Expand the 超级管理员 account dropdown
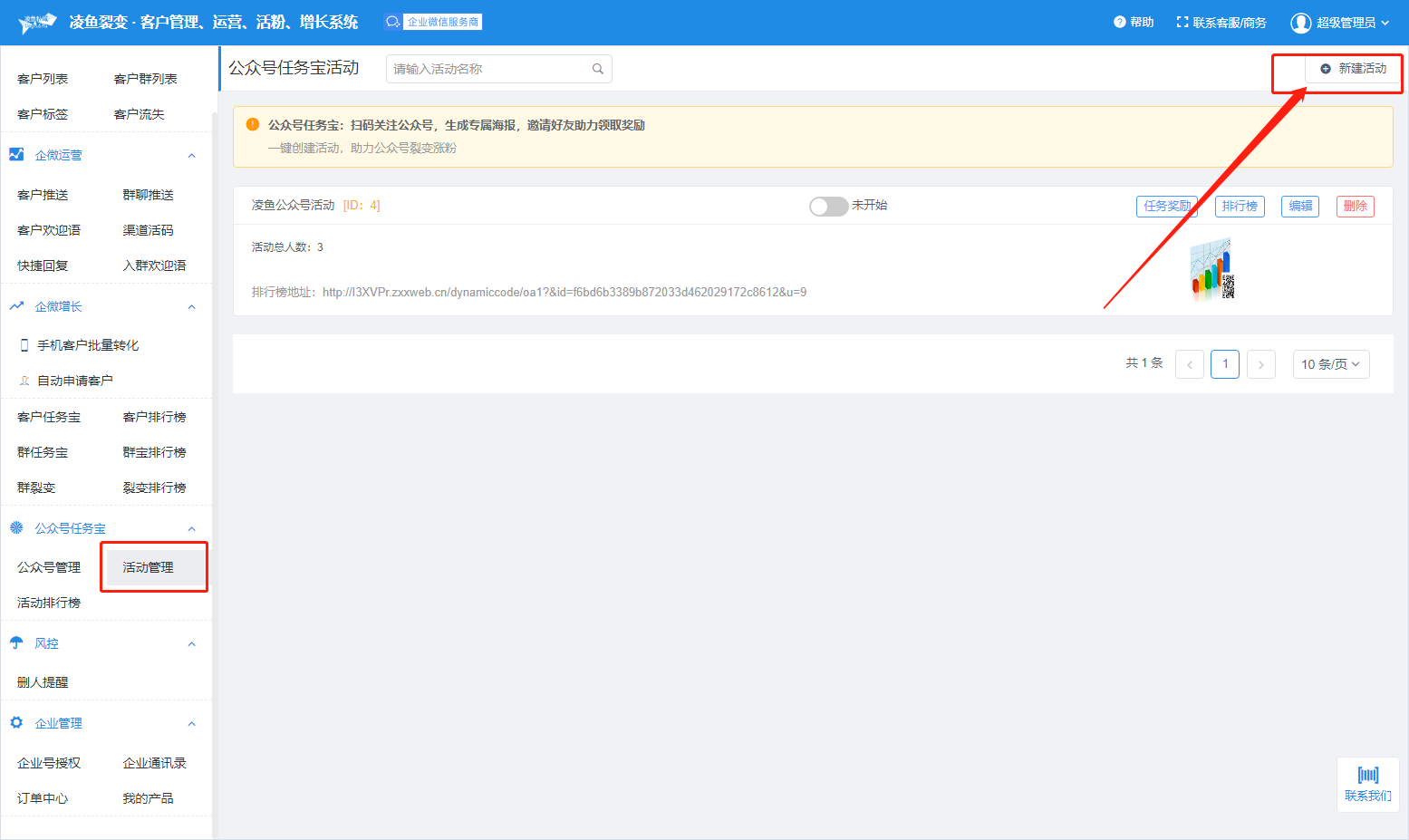1409x840 pixels. (1385, 23)
